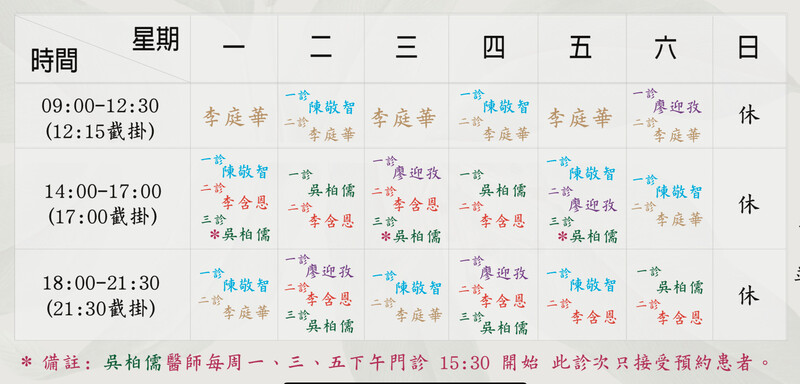Click the 09:00-12:30 time slot label
800x384 pixels.
101,106
